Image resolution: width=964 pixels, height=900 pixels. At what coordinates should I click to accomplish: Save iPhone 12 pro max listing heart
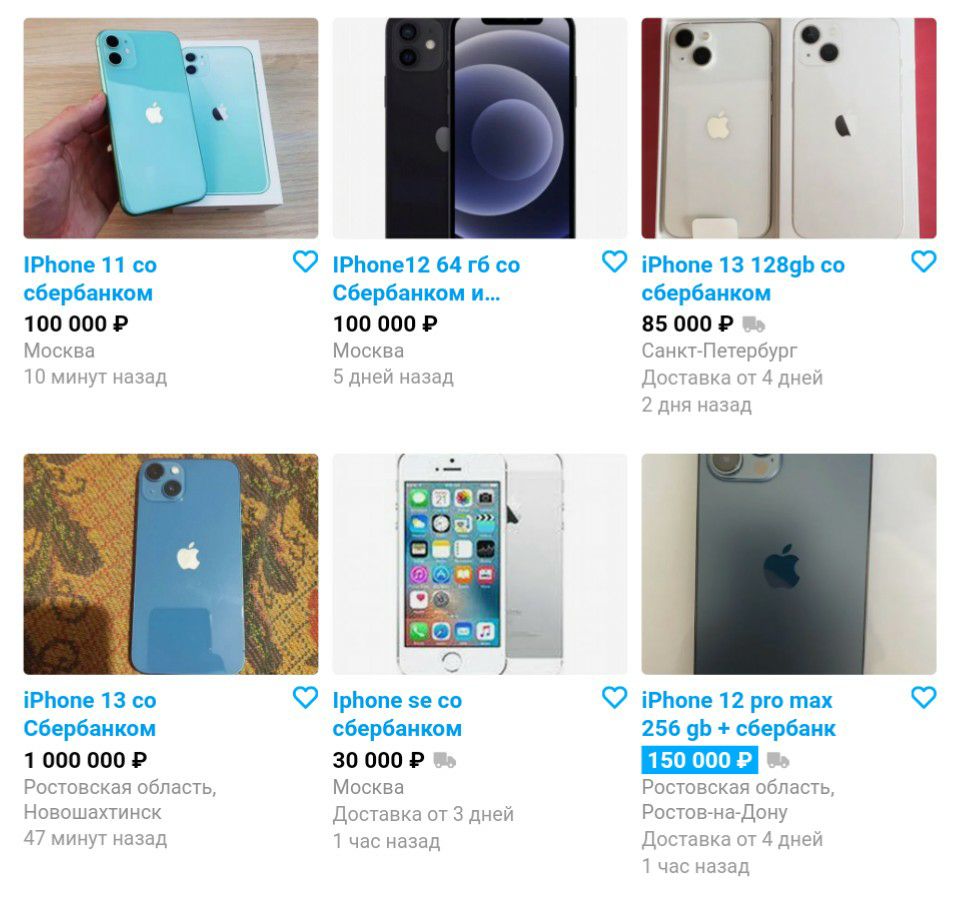(923, 697)
